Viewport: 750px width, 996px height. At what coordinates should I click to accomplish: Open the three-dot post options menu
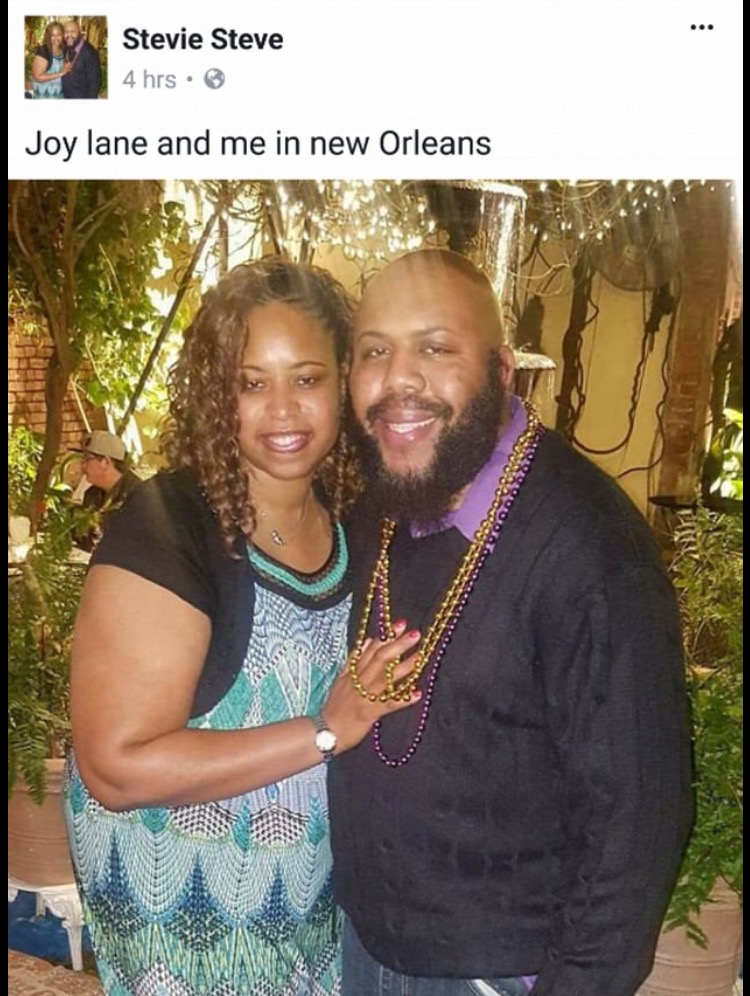[x=702, y=27]
